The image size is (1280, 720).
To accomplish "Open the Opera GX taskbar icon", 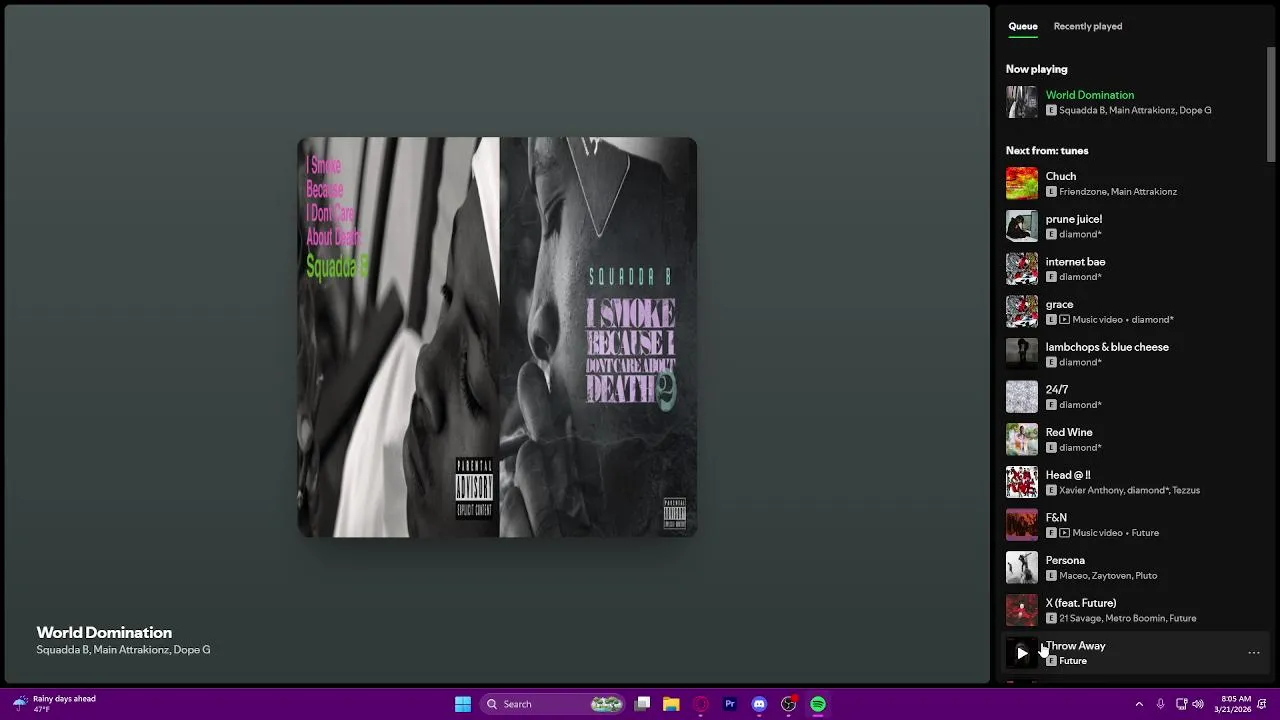I will click(x=701, y=704).
